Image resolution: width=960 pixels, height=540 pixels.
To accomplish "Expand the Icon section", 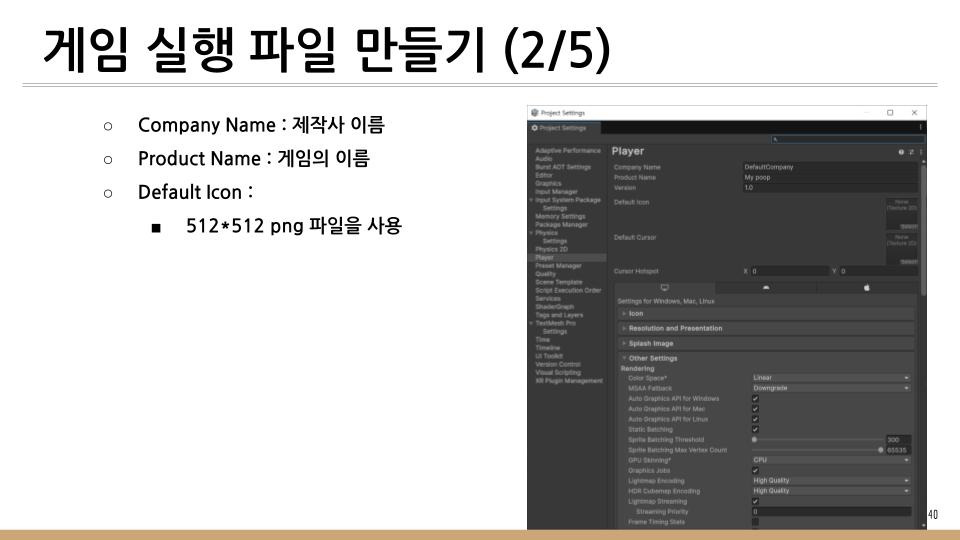I will tap(766, 313).
